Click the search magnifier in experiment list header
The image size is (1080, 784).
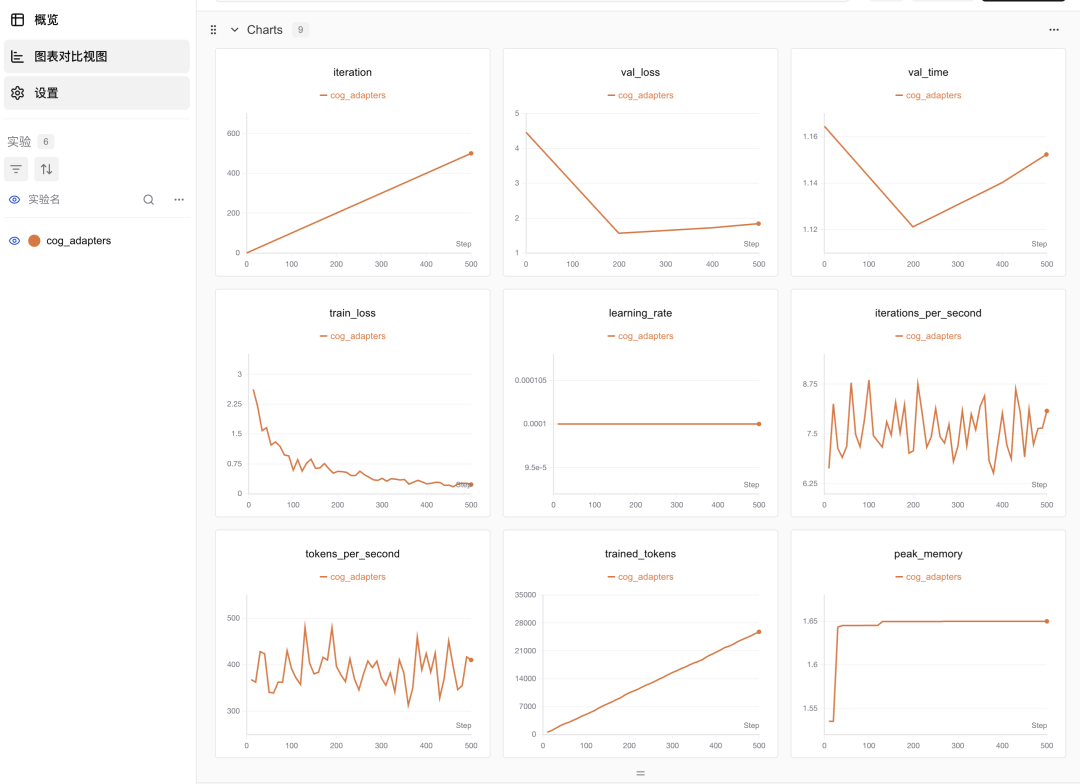coord(149,200)
